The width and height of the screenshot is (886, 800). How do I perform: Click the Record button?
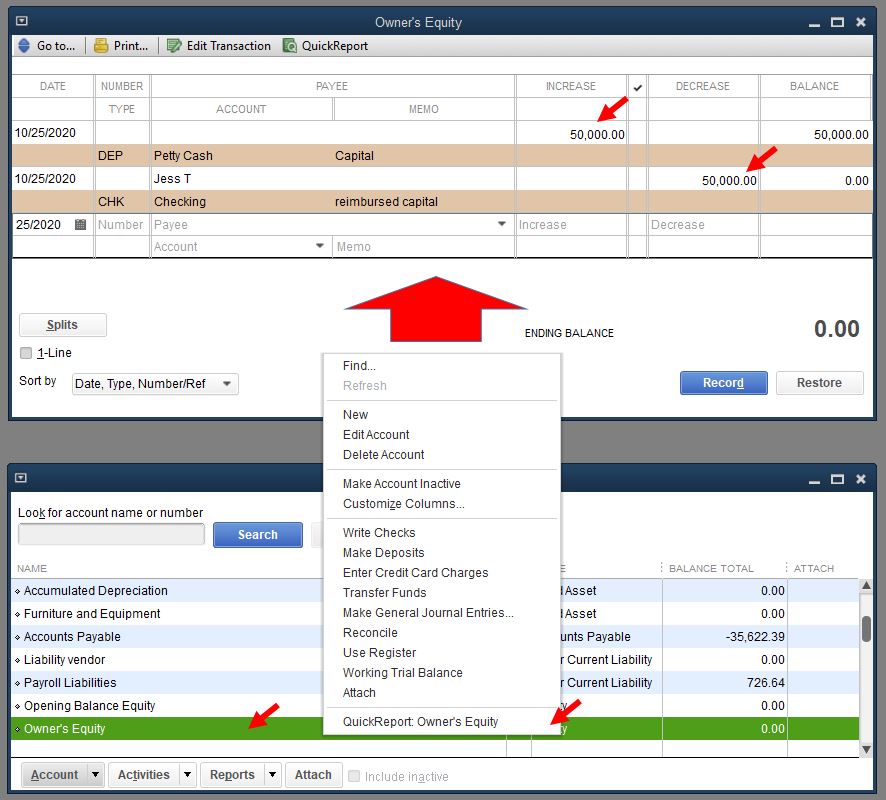723,382
